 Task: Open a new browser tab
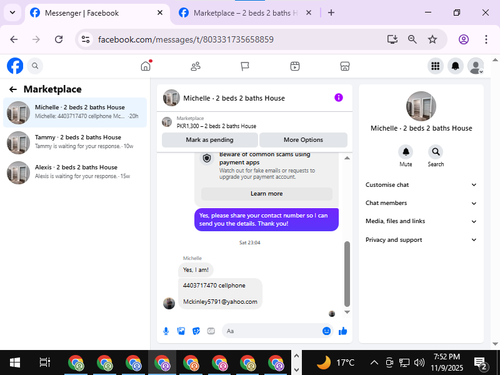(331, 13)
